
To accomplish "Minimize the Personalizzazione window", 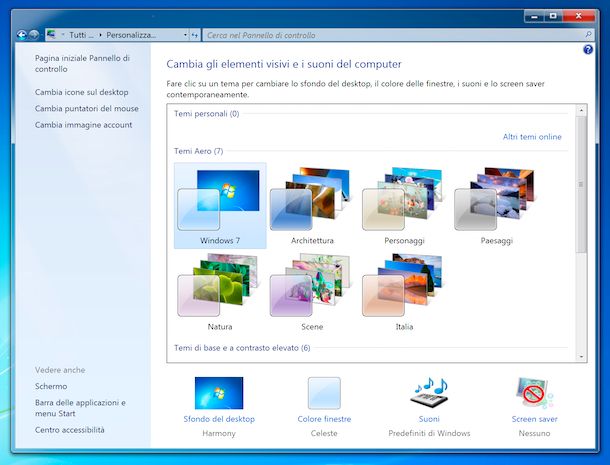I will click(x=534, y=16).
